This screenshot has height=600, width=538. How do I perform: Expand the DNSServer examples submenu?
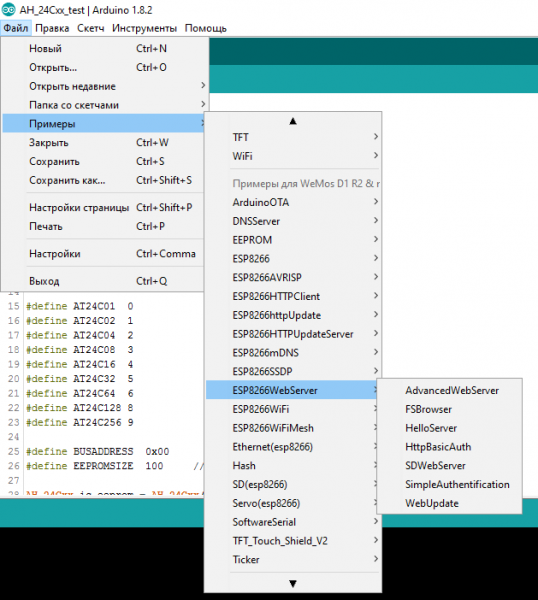click(x=293, y=221)
